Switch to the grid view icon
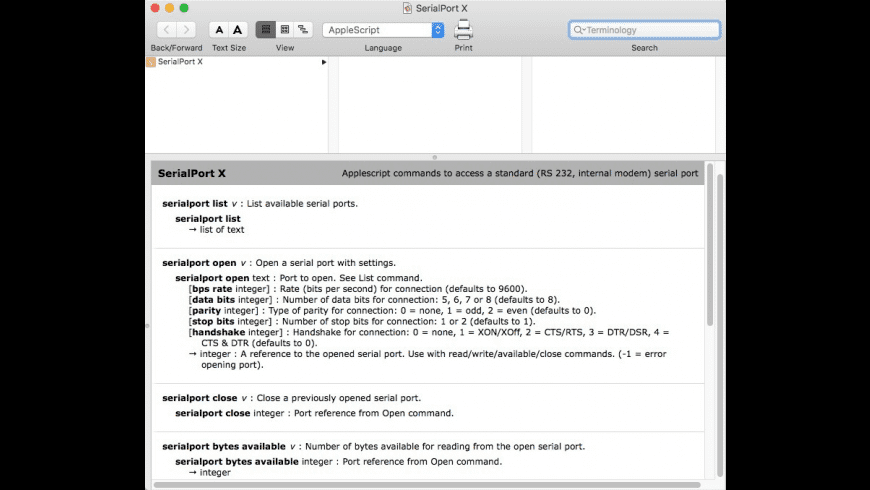The width and height of the screenshot is (870, 490). click(285, 29)
